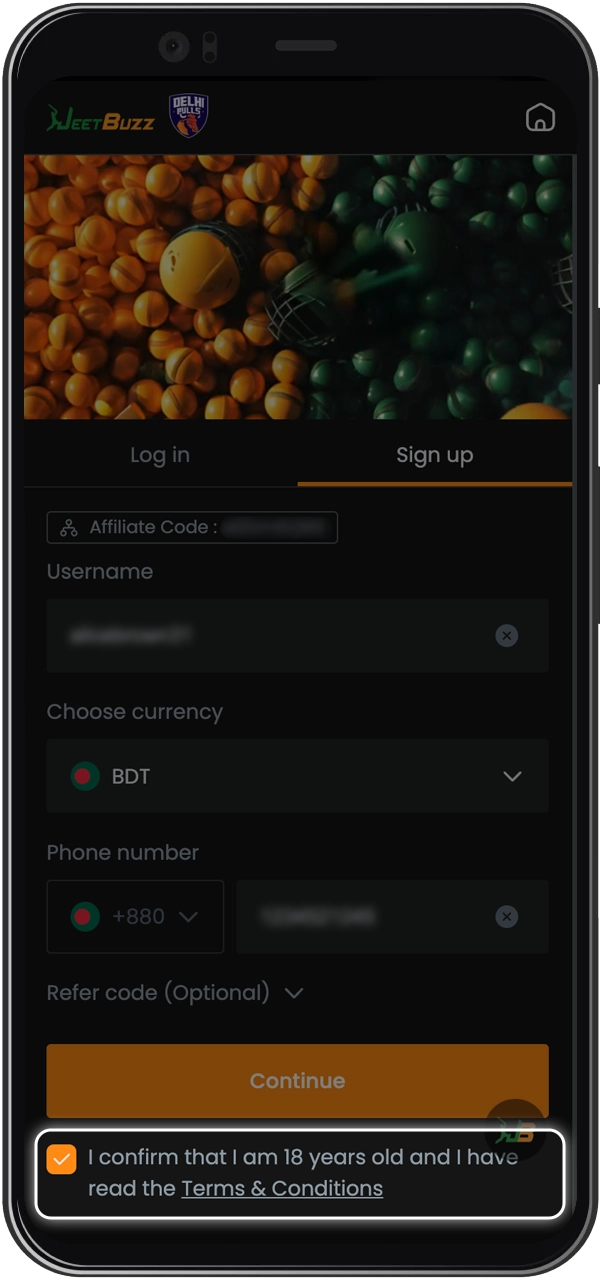The height and width of the screenshot is (1280, 600).
Task: Click the Bangladesh flag beside BDT
Action: click(85, 776)
